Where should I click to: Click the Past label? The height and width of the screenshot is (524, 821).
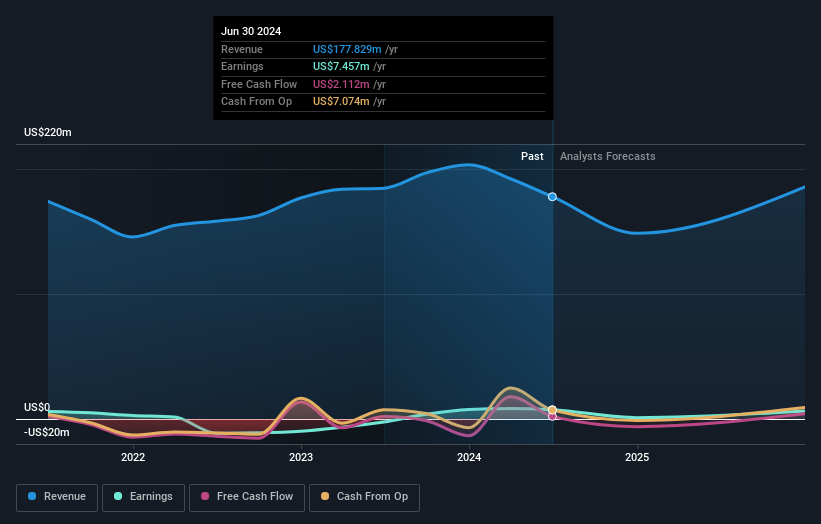pos(532,156)
